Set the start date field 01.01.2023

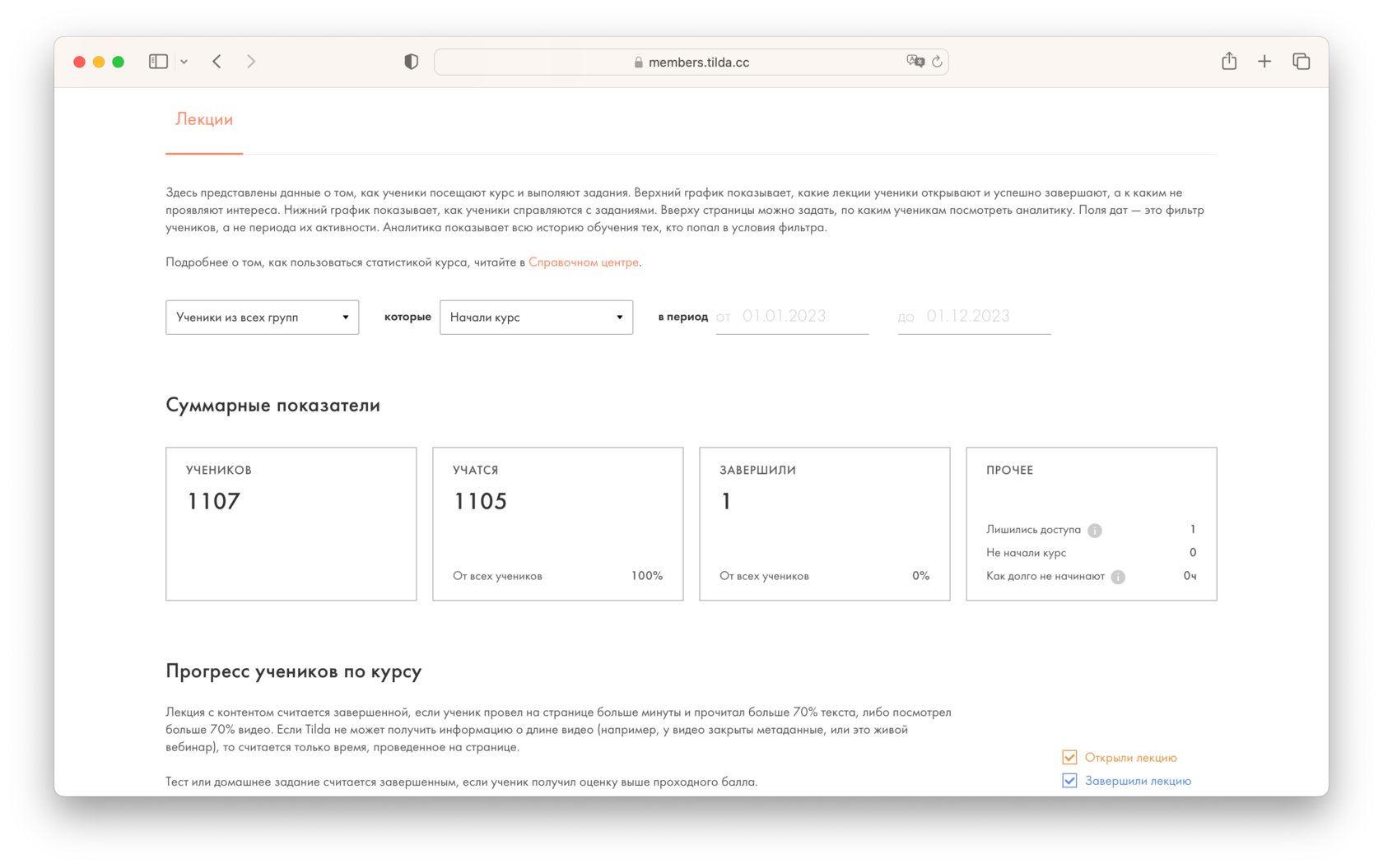793,317
